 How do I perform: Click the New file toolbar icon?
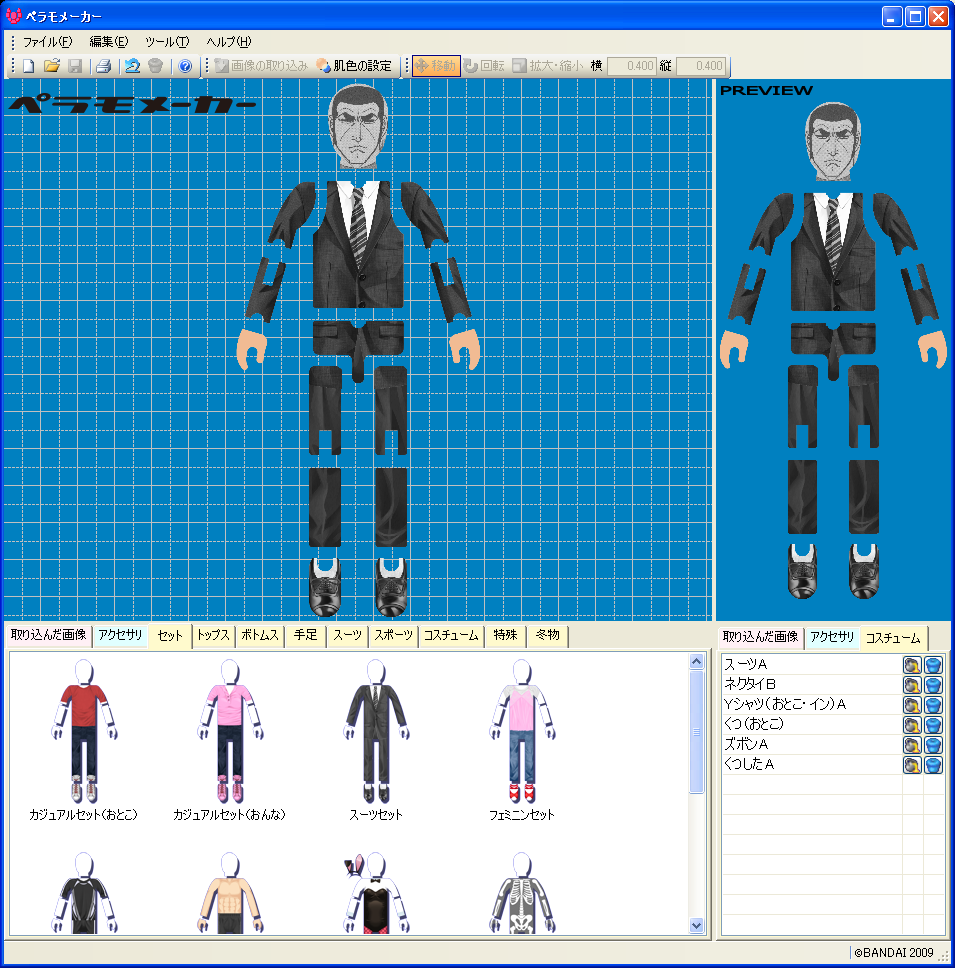28,66
